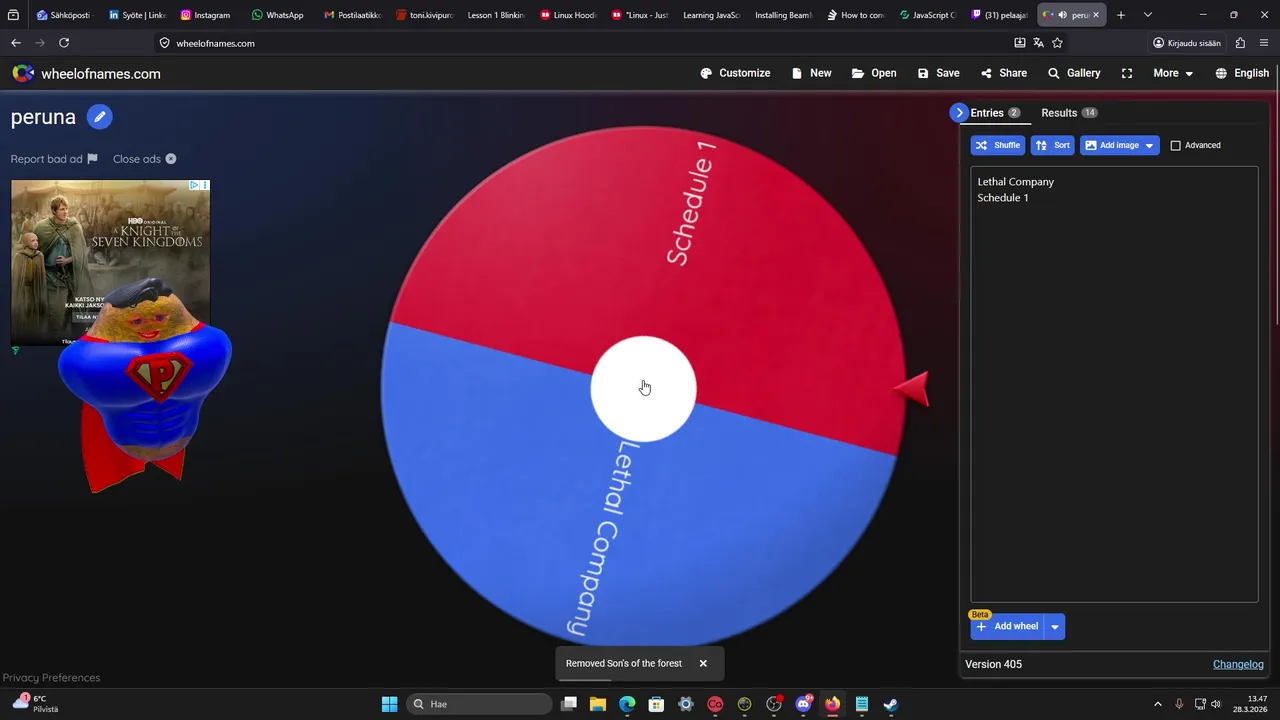Open the weather widget showing 6°C
This screenshot has width=1280, height=720.
pos(35,704)
